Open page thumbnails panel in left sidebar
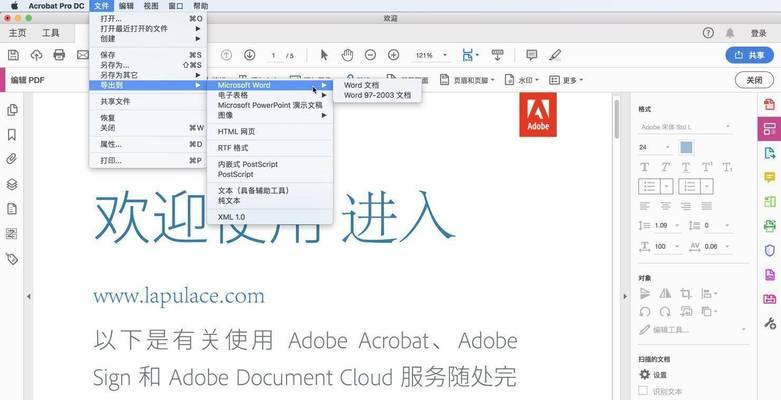Viewport: 781px width, 400px height. 12,110
